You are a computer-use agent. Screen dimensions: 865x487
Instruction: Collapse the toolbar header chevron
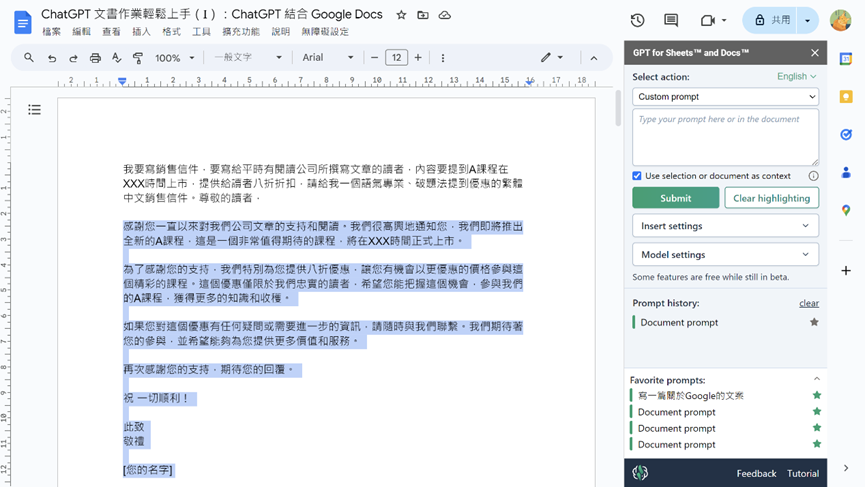pyautogui.click(x=594, y=58)
